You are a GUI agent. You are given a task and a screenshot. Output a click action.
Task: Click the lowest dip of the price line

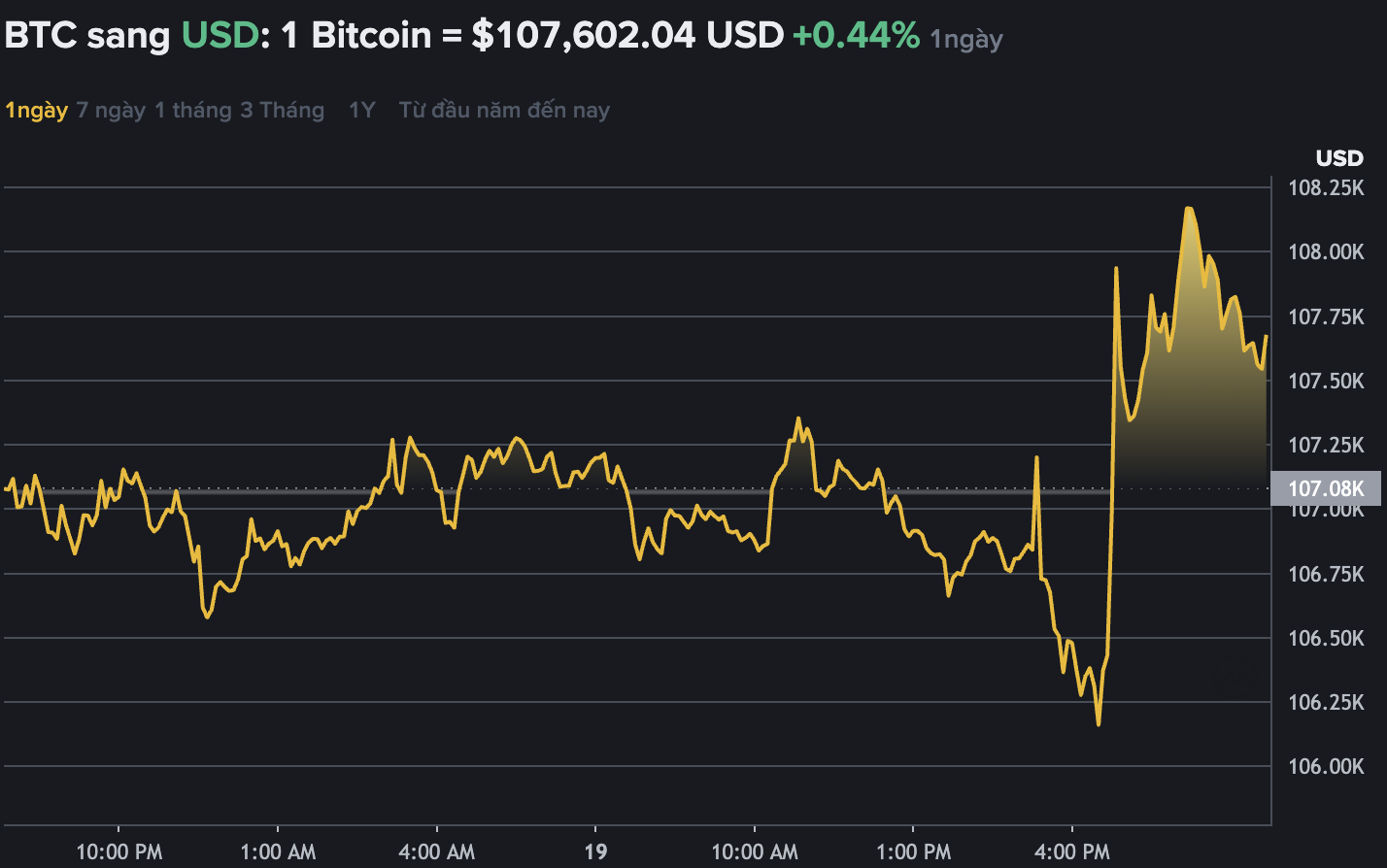point(1099,723)
